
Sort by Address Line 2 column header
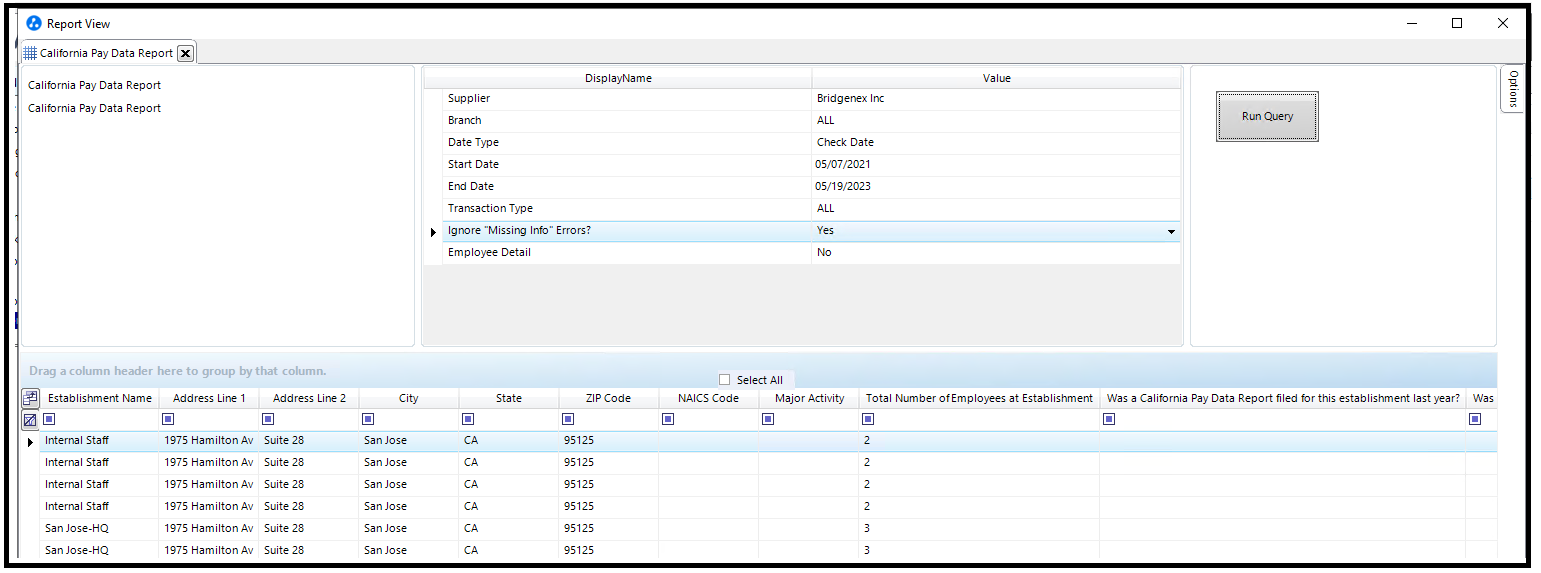pos(309,398)
